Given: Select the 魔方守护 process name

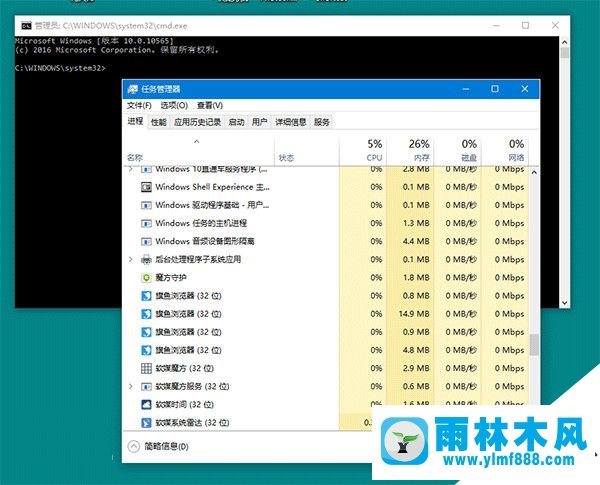Looking at the screenshot, I should pyautogui.click(x=171, y=278).
